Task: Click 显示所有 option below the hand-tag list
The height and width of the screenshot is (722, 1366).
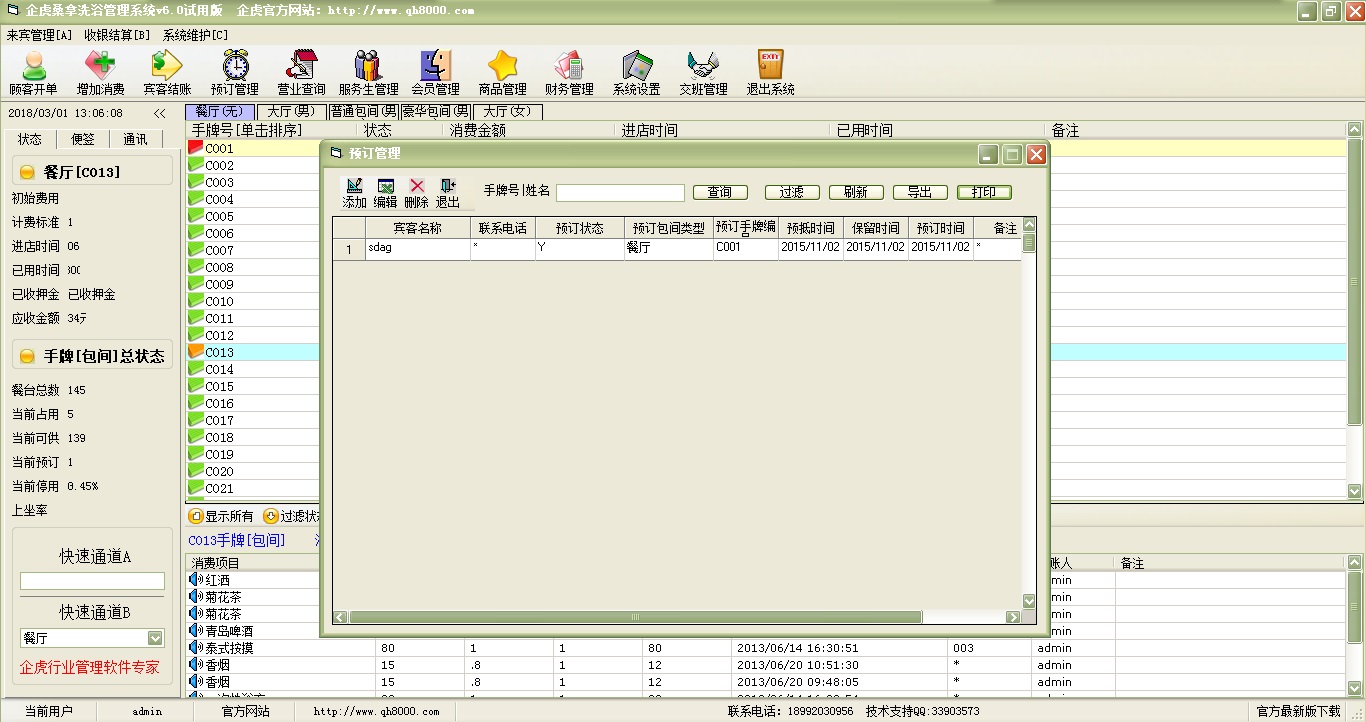Action: 222,517
